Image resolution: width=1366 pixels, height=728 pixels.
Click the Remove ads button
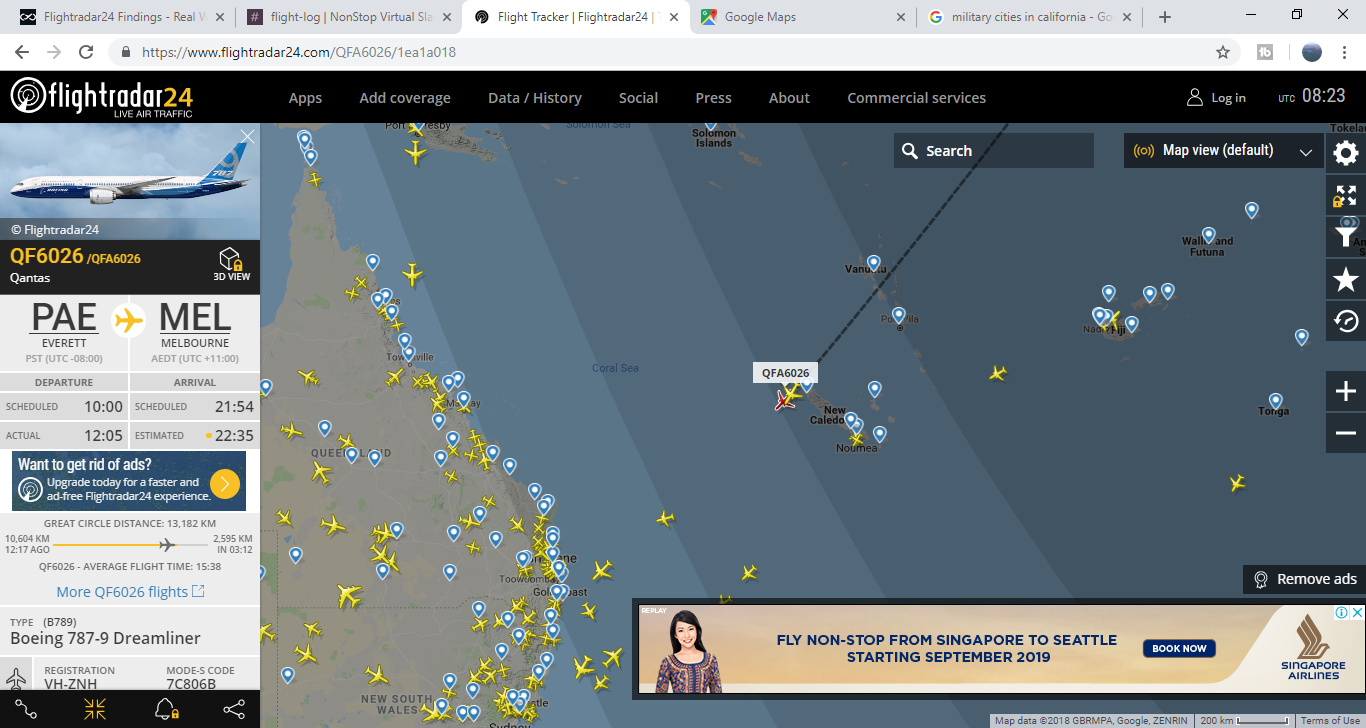pyautogui.click(x=1304, y=579)
